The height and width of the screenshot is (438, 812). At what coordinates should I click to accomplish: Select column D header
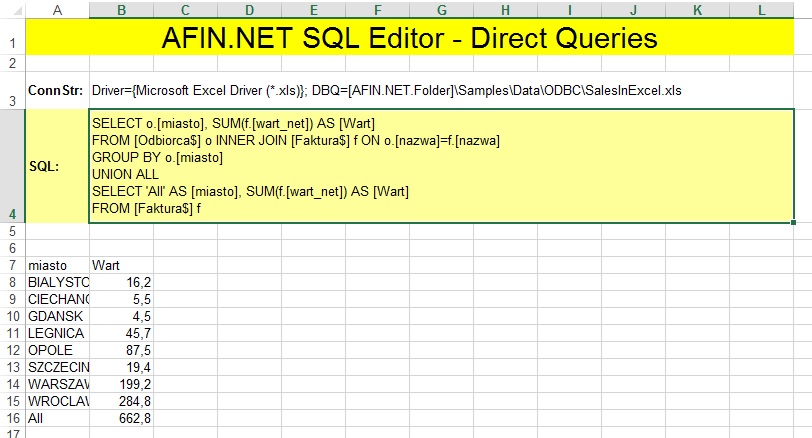[249, 10]
